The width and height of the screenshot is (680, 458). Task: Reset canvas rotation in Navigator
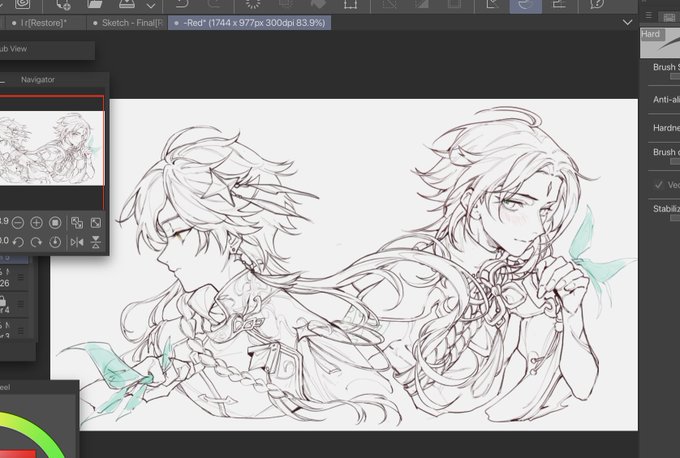(x=55, y=242)
